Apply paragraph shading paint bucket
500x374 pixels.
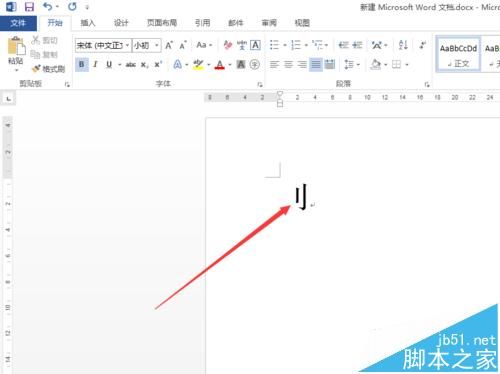point(375,64)
